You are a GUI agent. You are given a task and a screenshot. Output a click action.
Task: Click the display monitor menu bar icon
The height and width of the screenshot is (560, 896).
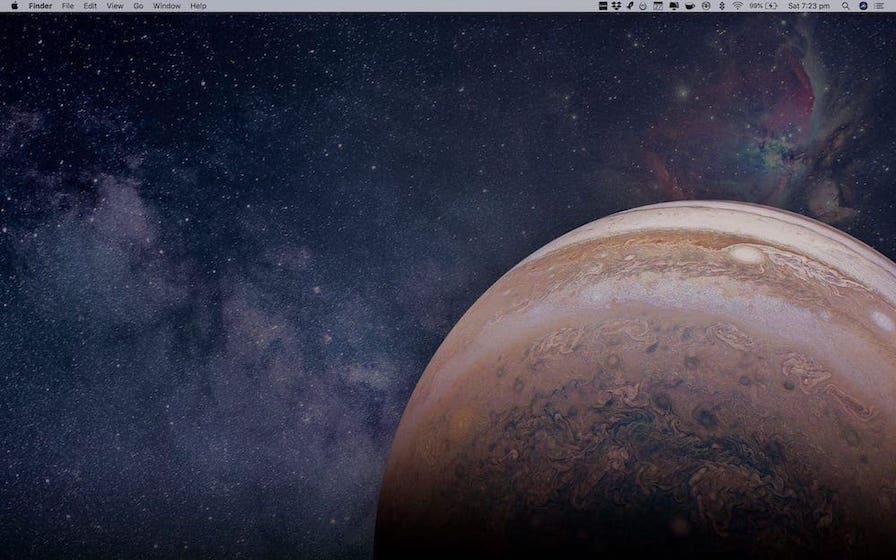674,6
